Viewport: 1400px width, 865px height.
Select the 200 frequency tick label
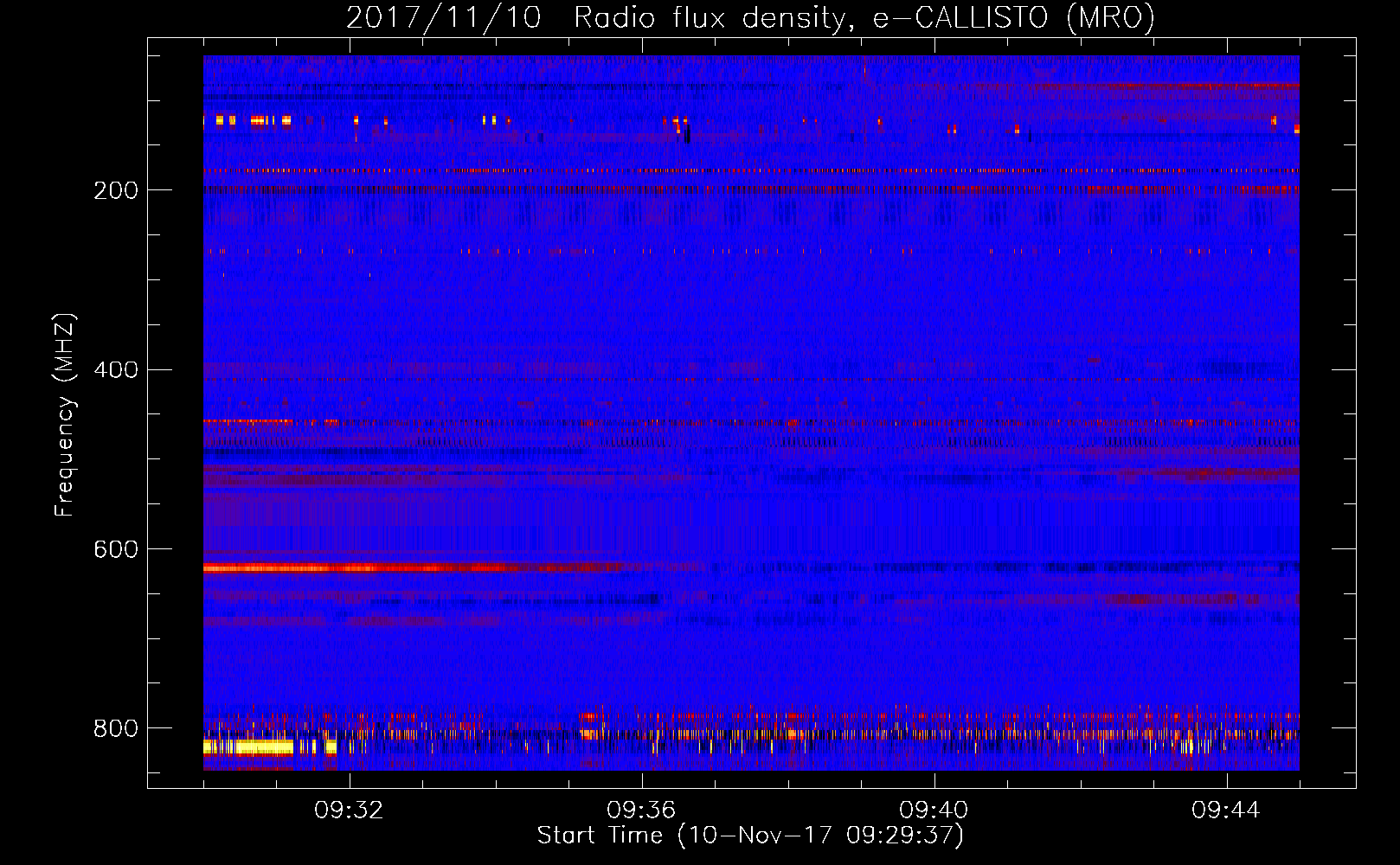tap(116, 190)
